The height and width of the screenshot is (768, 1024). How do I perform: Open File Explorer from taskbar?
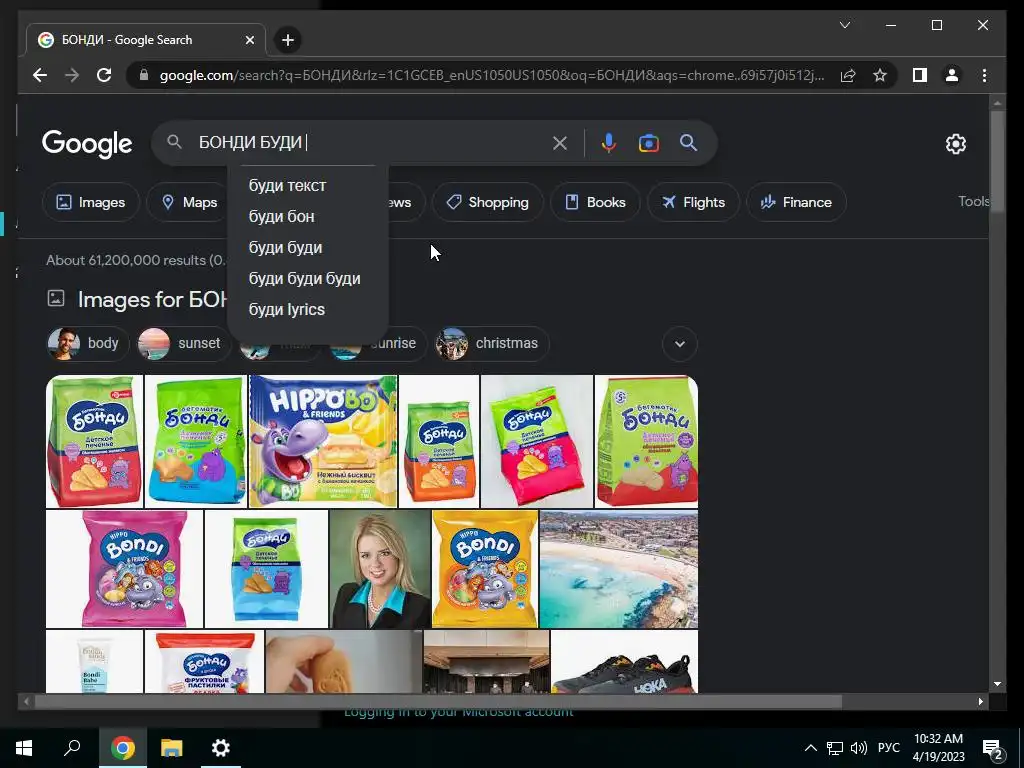pyautogui.click(x=172, y=748)
